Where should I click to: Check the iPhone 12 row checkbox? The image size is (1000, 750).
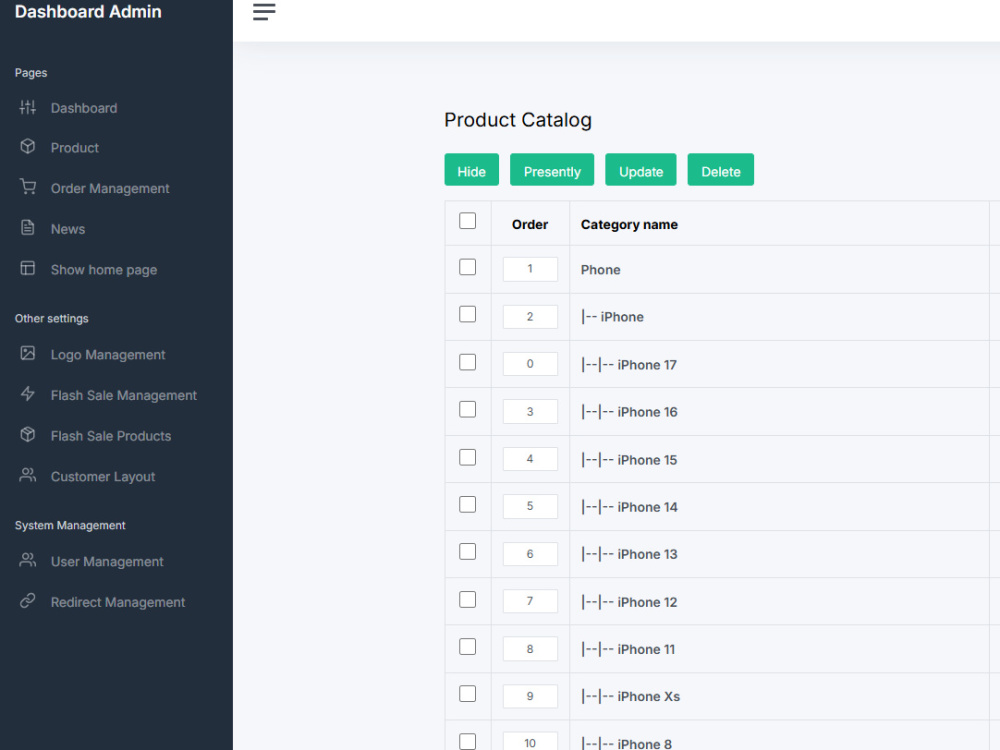point(467,599)
